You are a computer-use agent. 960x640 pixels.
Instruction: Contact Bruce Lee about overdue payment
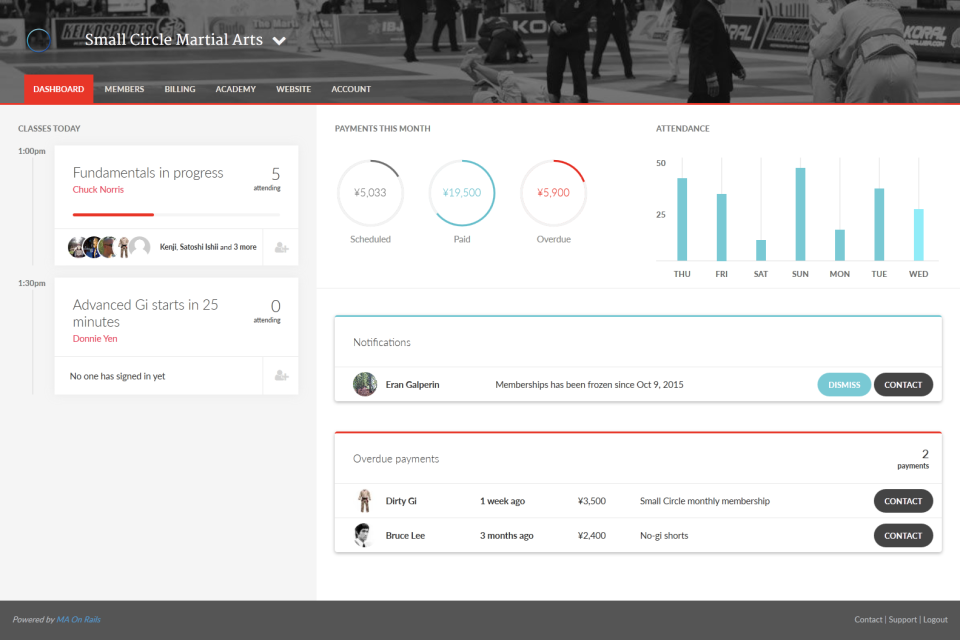903,535
